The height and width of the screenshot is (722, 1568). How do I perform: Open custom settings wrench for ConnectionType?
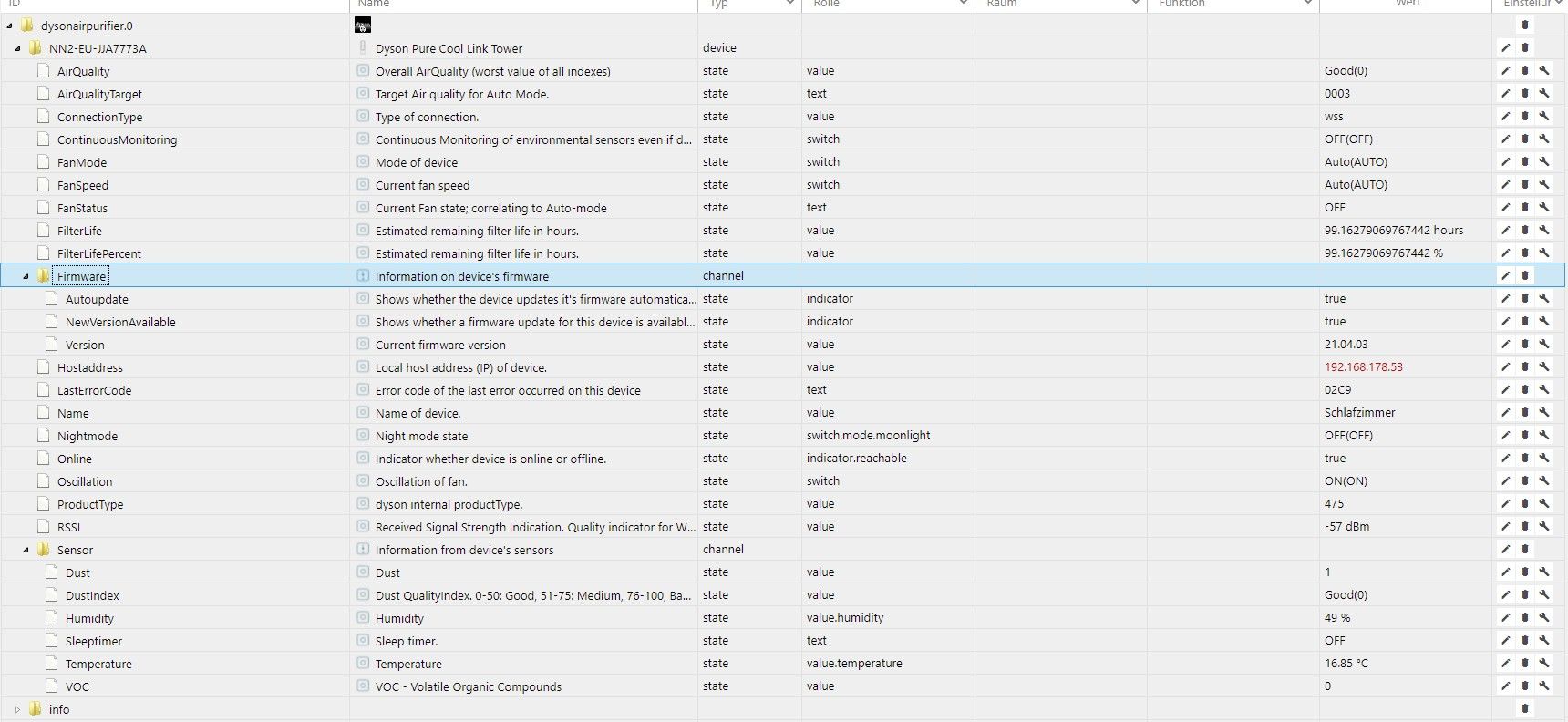[x=1544, y=117]
